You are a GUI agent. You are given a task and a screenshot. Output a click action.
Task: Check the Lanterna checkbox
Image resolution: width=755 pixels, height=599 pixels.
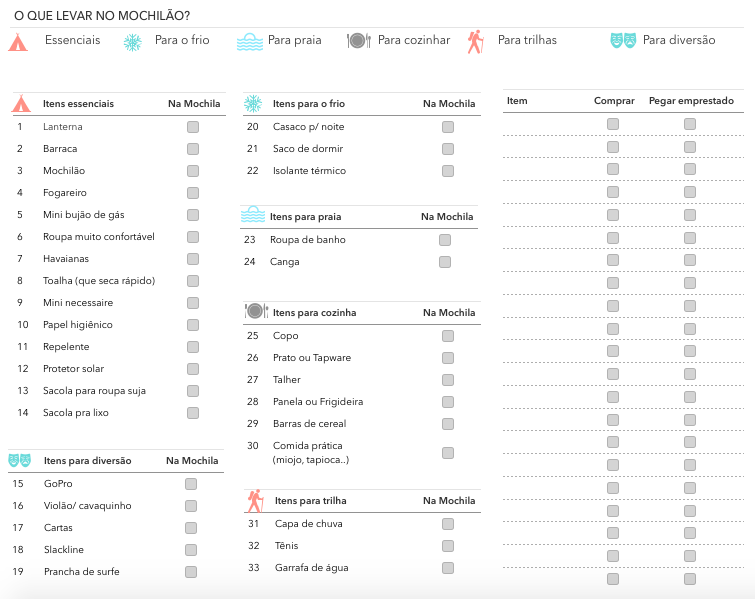[193, 127]
